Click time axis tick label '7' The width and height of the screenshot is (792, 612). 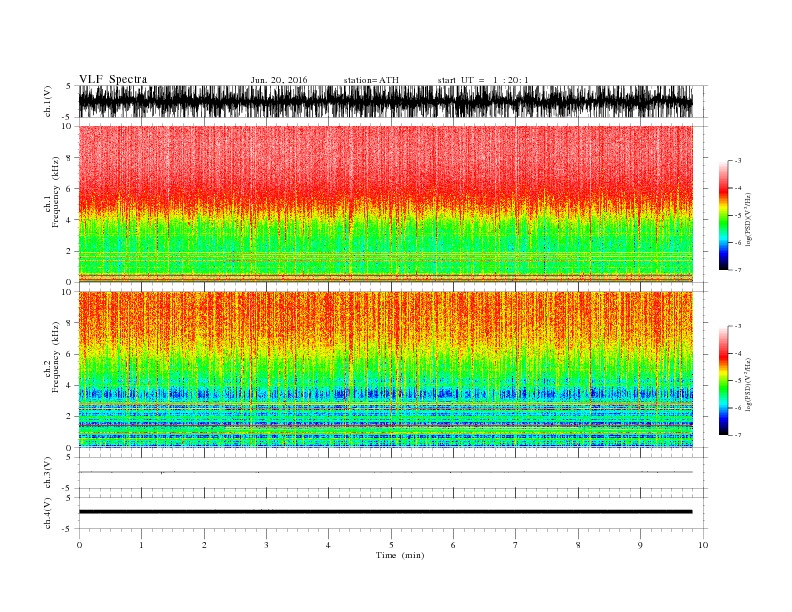(x=516, y=545)
